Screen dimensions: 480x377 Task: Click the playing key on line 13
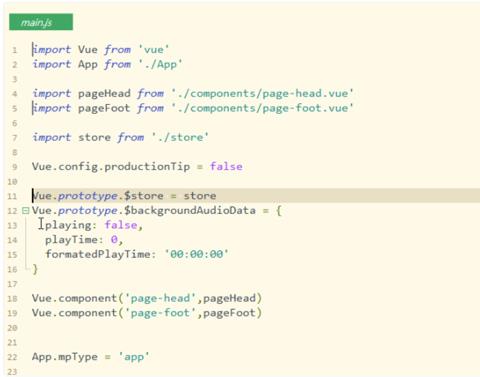click(68, 225)
